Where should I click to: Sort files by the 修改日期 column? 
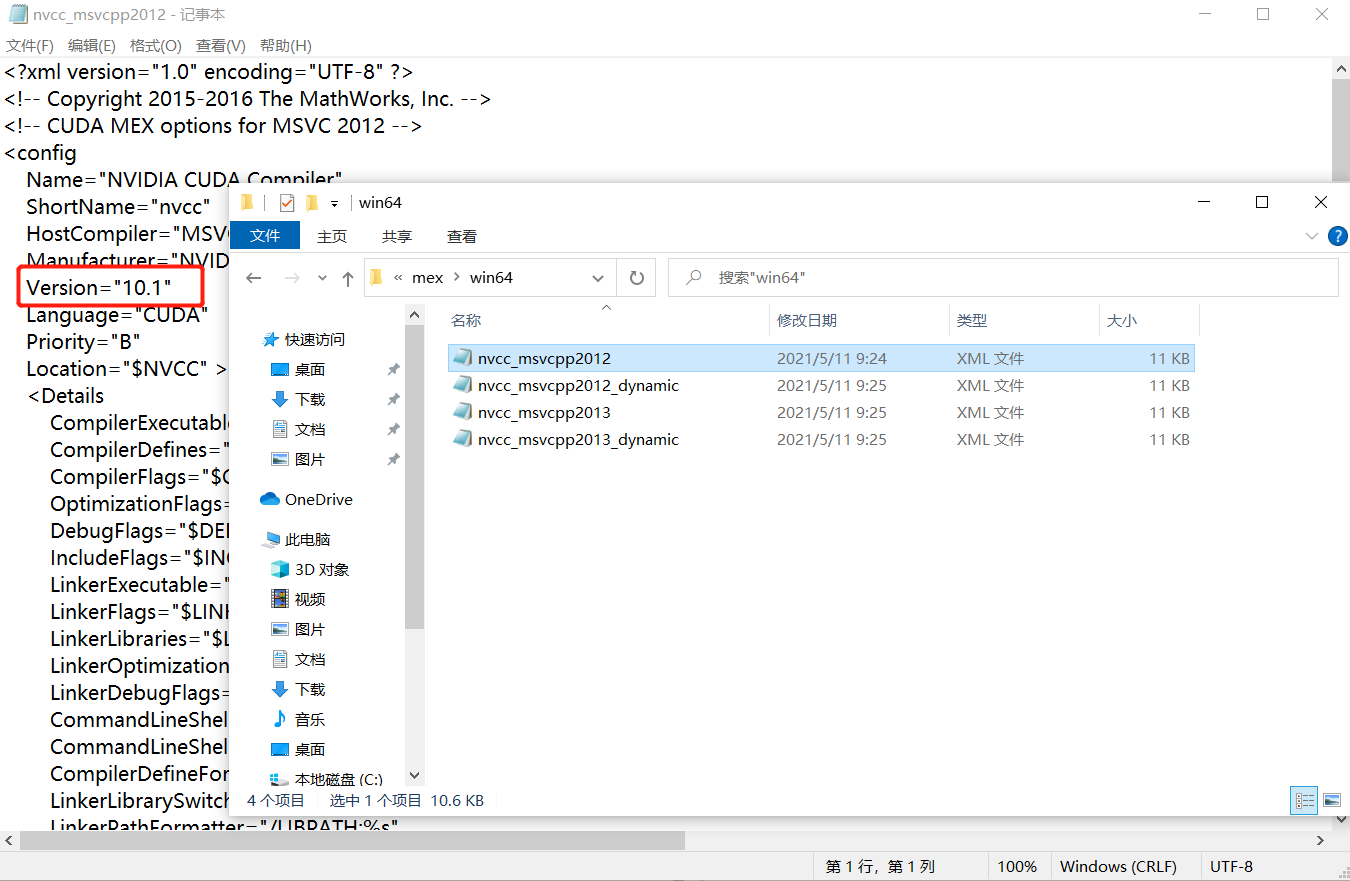[x=806, y=320]
